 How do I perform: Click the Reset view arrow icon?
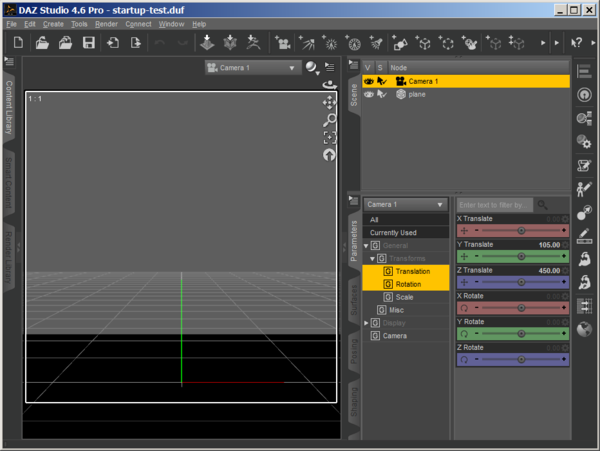point(329,155)
